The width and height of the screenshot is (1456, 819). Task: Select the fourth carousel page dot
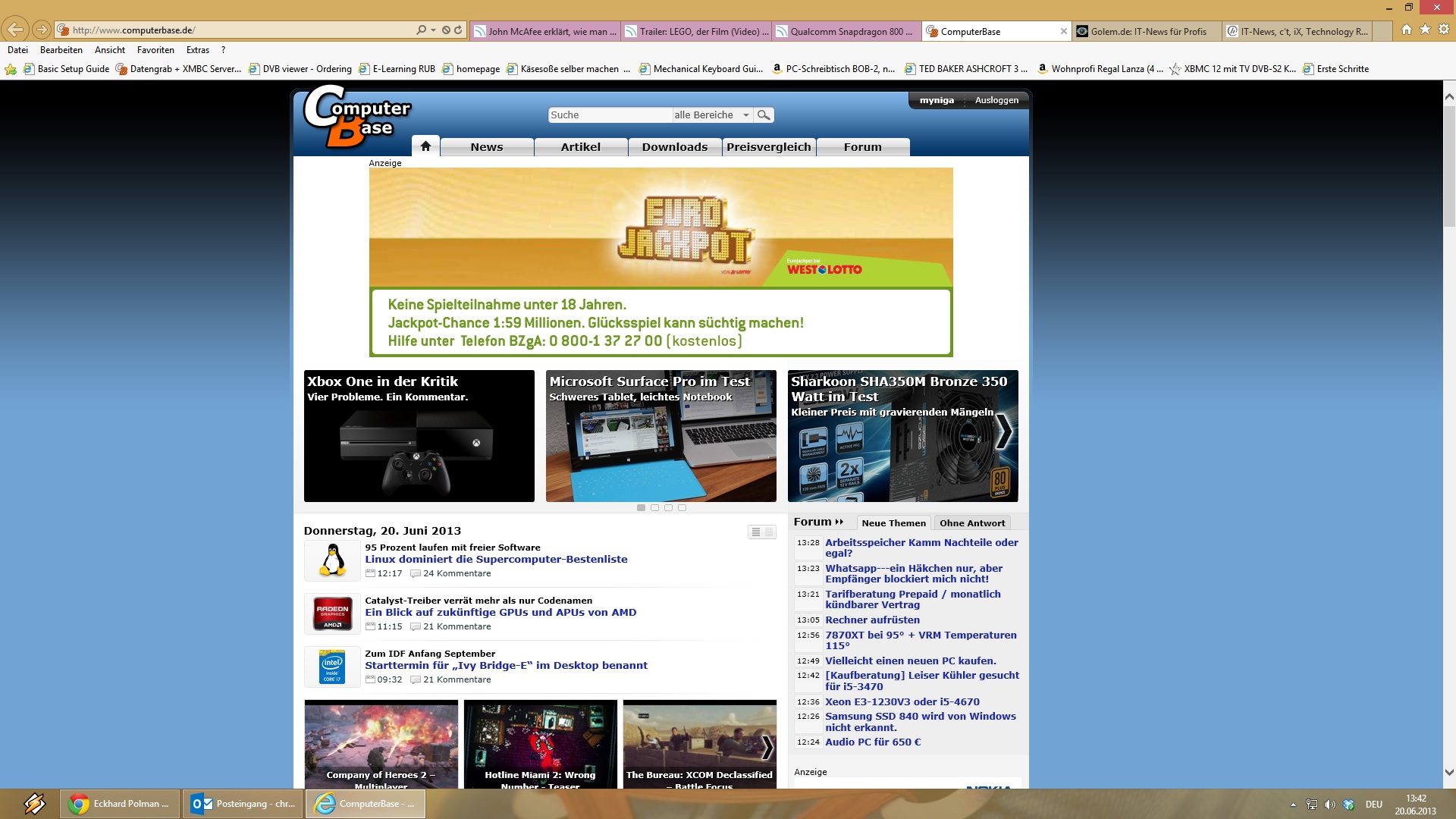(682, 508)
